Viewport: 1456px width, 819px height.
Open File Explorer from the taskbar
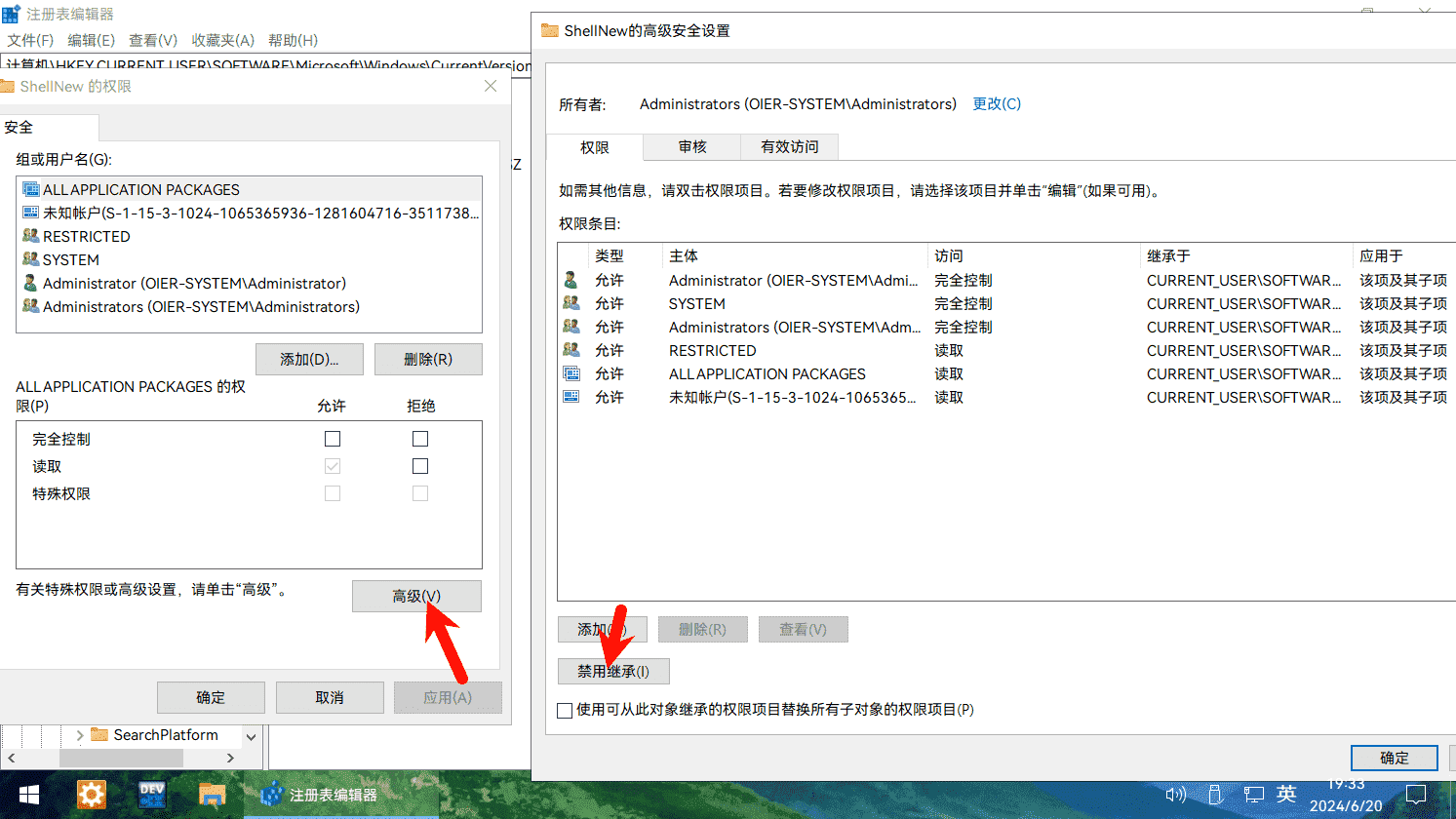click(212, 795)
